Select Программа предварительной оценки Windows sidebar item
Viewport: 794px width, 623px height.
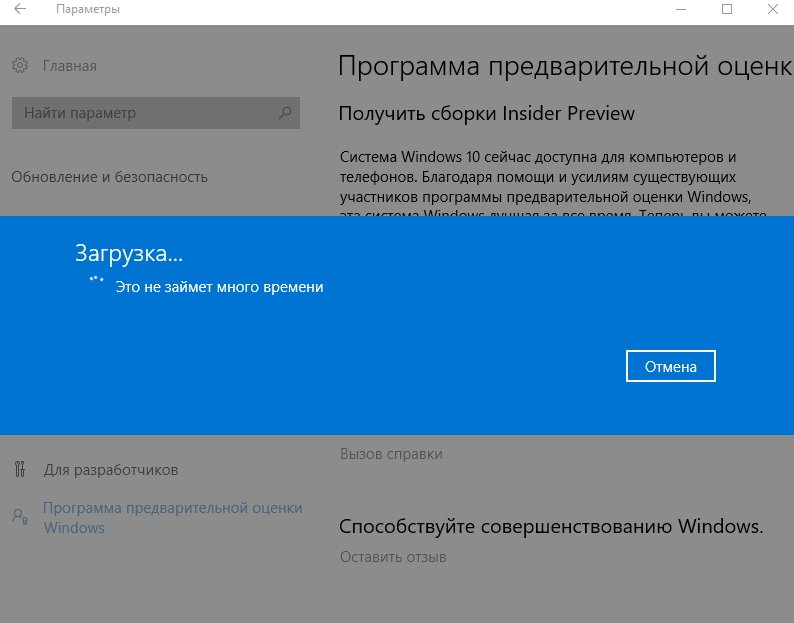point(173,517)
